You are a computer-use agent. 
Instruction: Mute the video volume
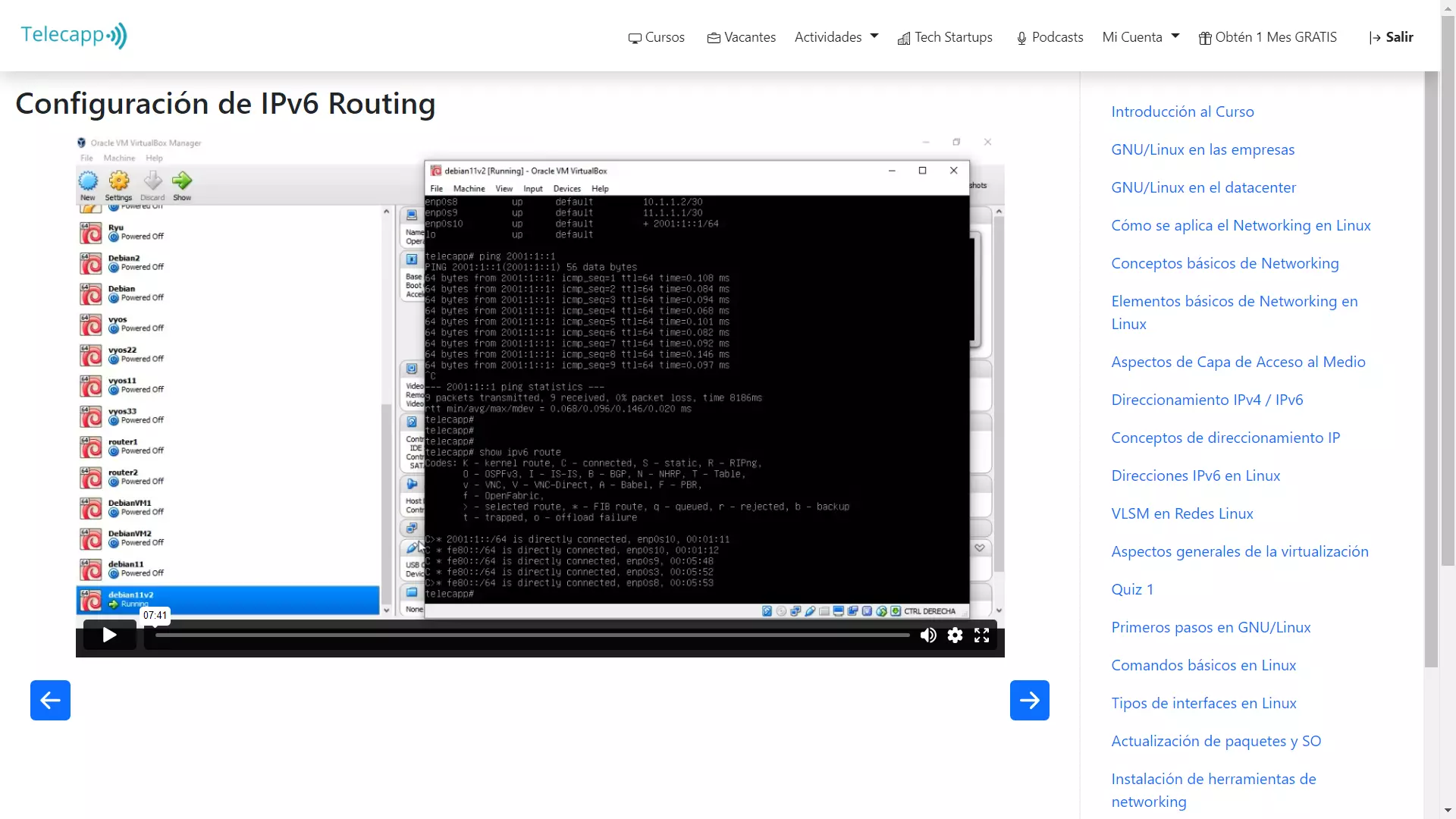928,635
